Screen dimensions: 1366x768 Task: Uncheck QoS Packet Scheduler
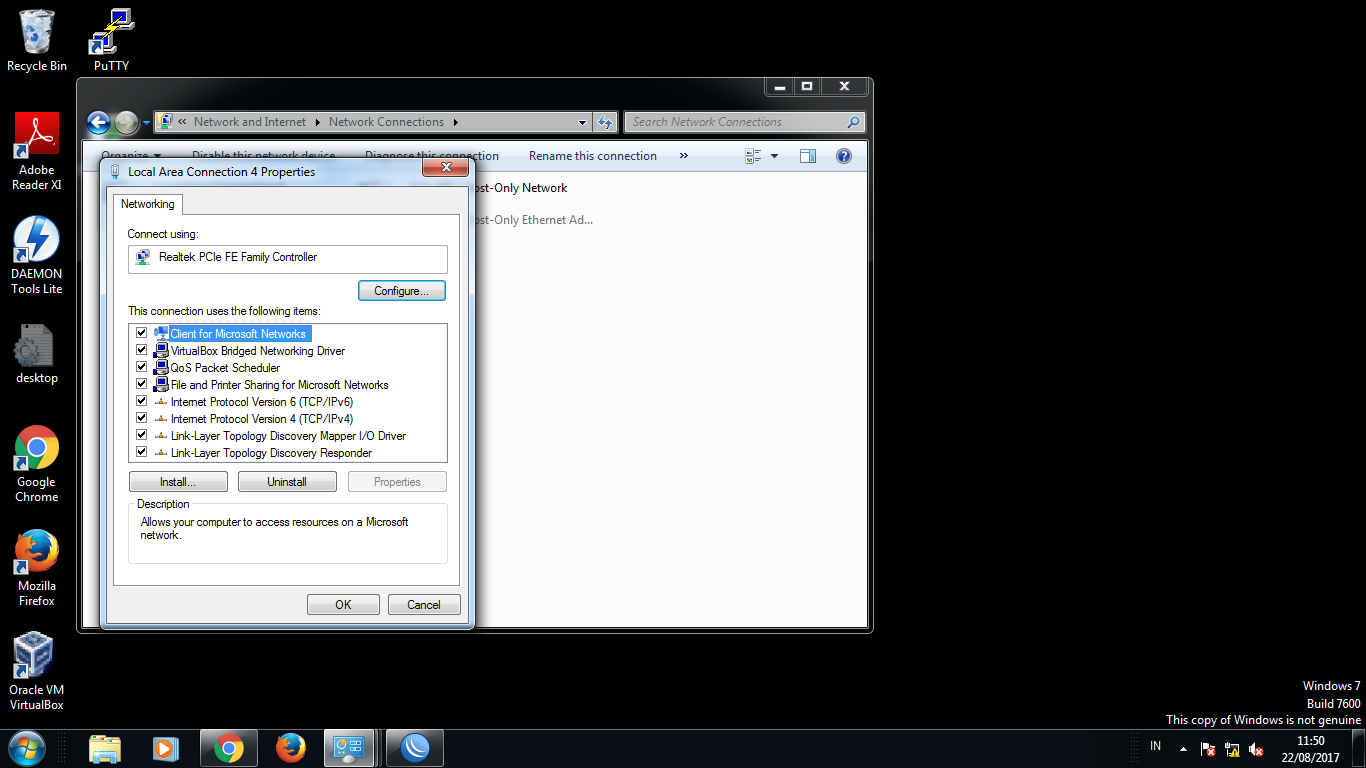point(141,366)
